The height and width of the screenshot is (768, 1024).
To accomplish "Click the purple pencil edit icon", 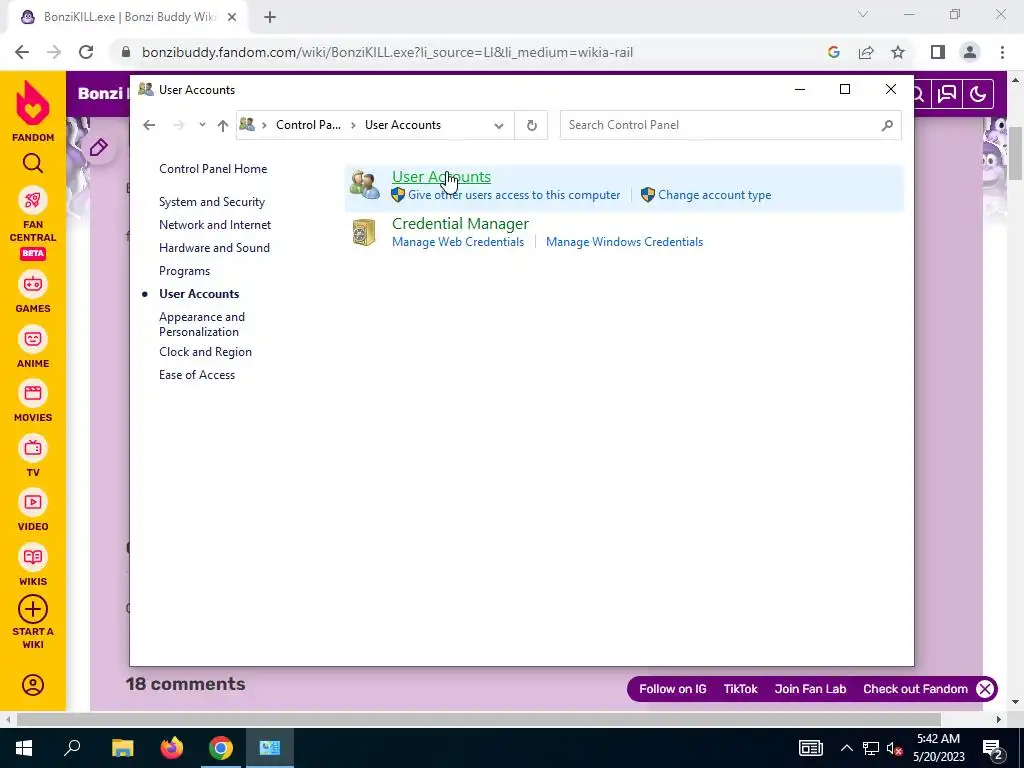I will coord(99,148).
